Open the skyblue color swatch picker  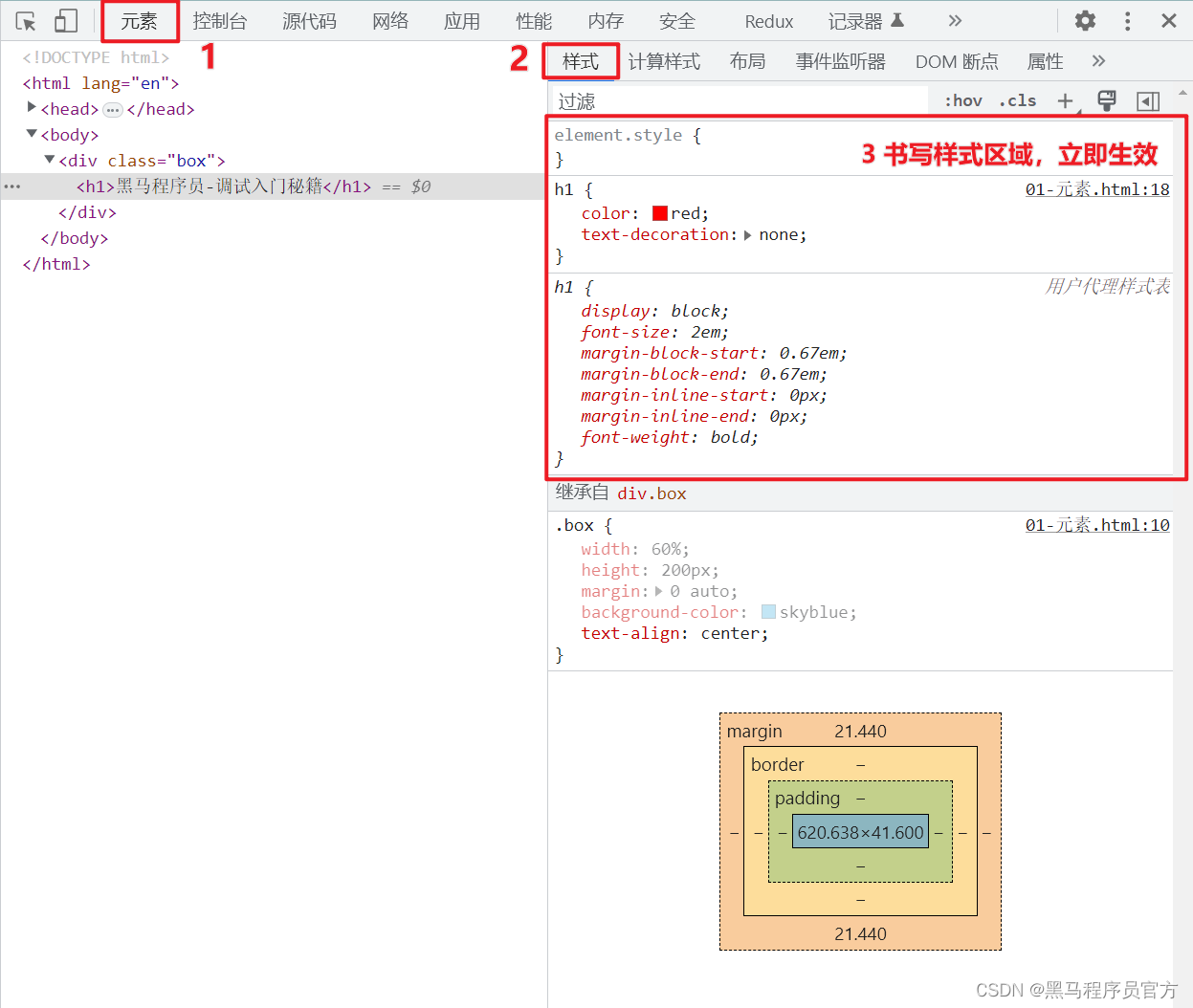tap(768, 612)
